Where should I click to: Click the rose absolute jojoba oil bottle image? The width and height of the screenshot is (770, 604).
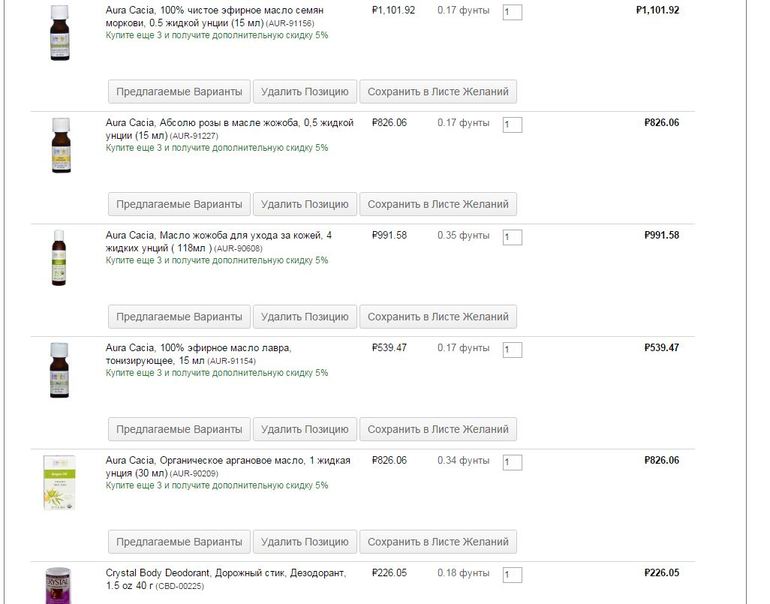point(59,146)
